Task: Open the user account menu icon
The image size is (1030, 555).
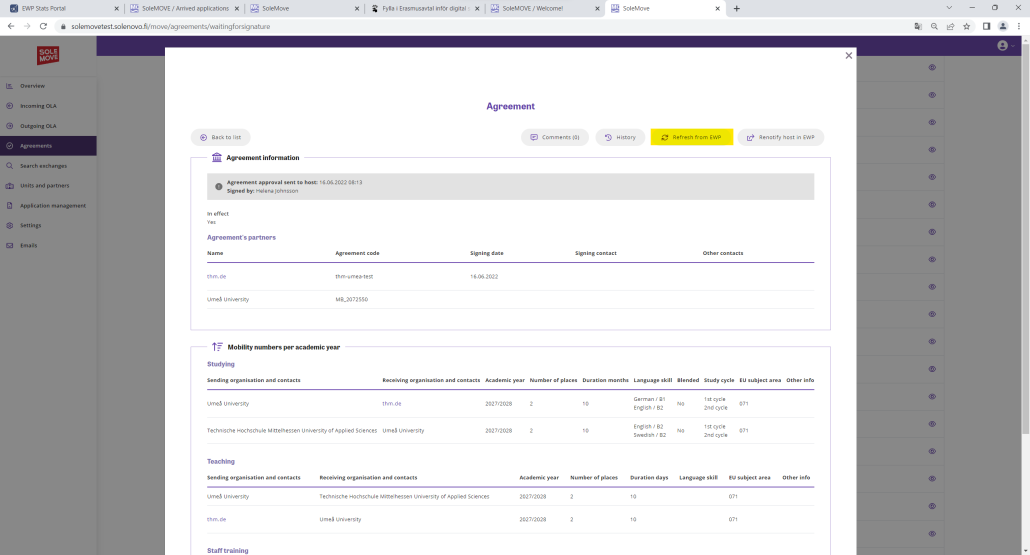Action: tap(1002, 45)
